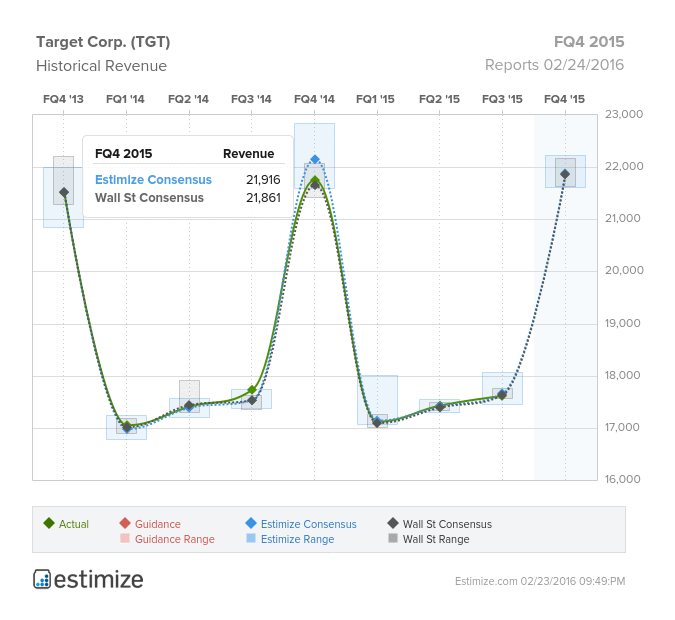
Task: Click the 20,000 axis label
Action: pos(624,270)
